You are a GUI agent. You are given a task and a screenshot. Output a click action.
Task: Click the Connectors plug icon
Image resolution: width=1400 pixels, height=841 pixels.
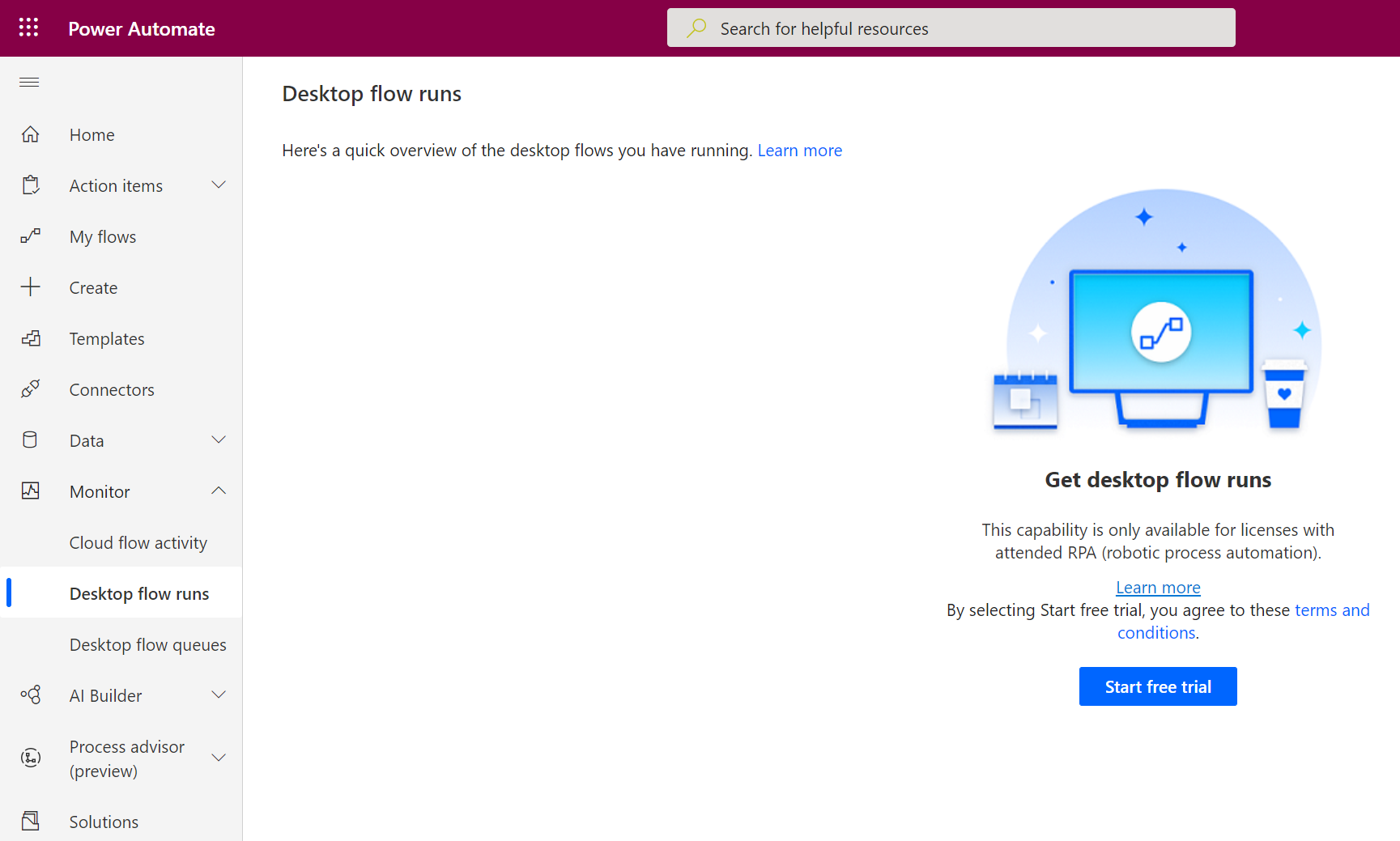pyautogui.click(x=31, y=389)
